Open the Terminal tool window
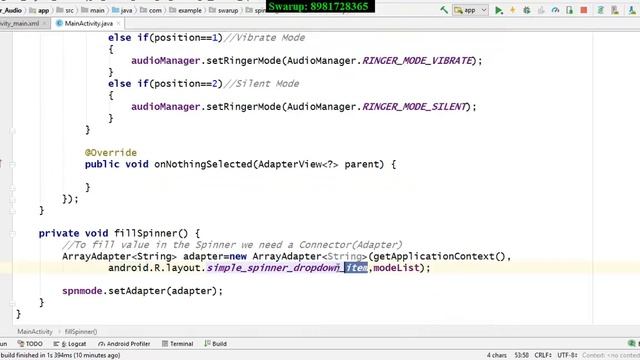Viewport: 640px width, 360px height. 178,344
